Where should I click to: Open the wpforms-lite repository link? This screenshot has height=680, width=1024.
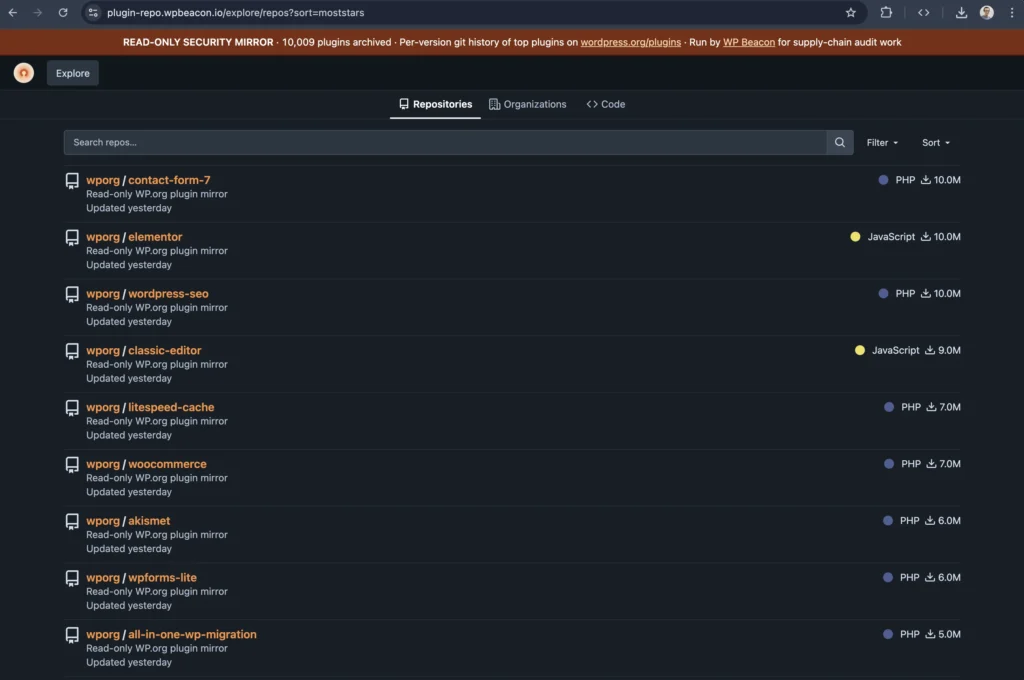pos(162,577)
